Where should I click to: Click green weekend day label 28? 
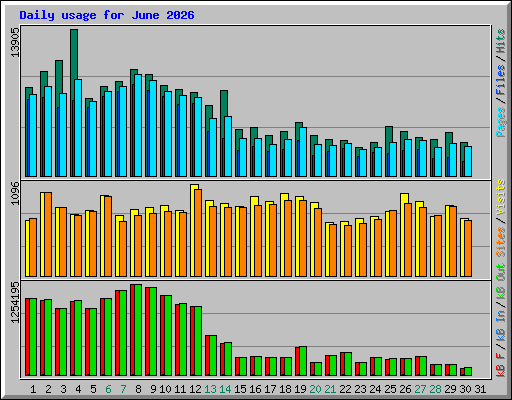tap(435, 389)
